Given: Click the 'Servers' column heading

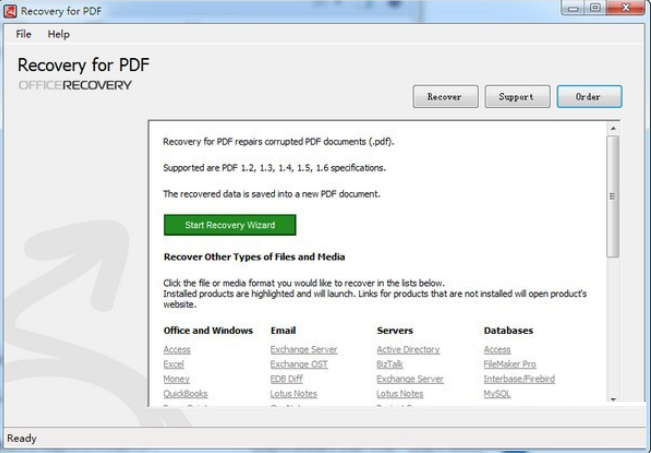Looking at the screenshot, I should (395, 331).
